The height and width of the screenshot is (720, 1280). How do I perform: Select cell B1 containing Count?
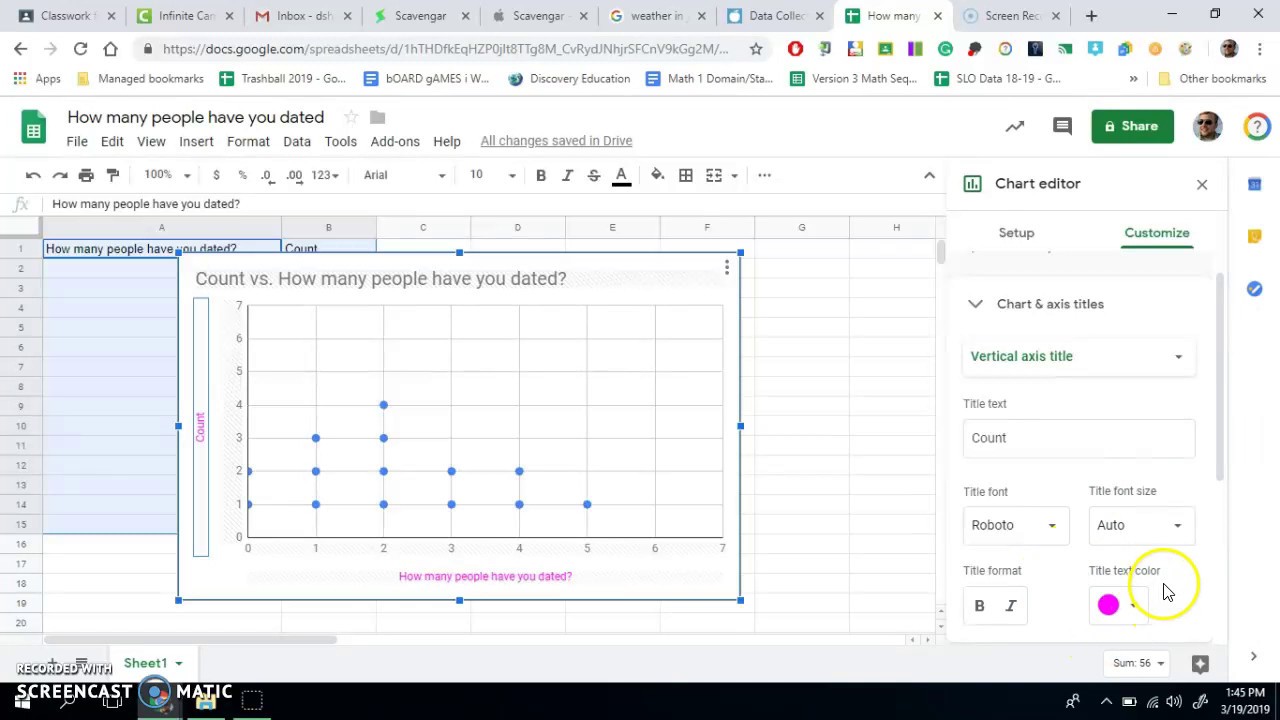pyautogui.click(x=328, y=248)
